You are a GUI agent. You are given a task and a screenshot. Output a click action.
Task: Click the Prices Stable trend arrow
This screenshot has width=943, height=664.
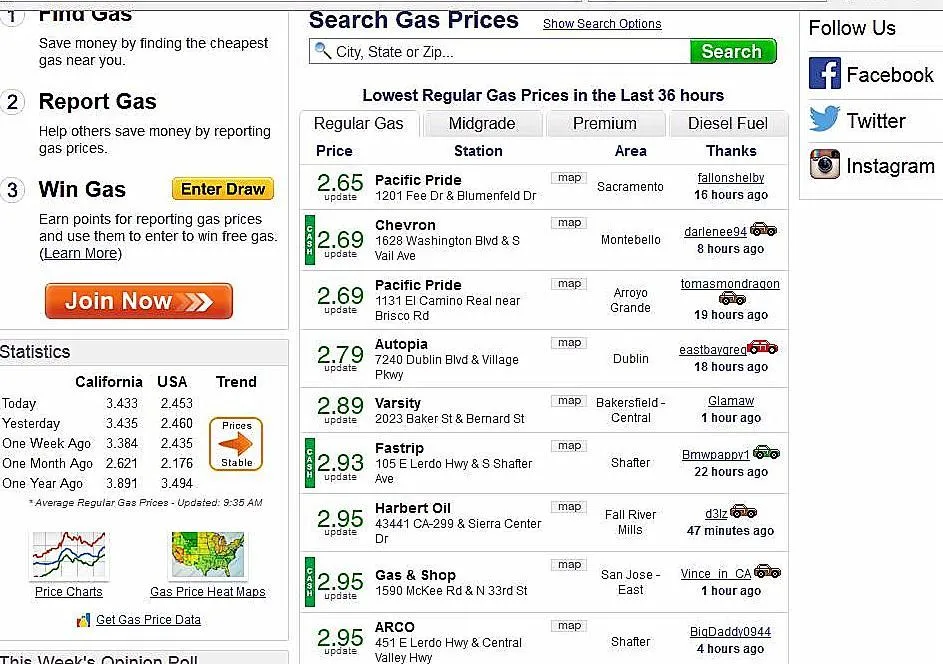click(x=236, y=443)
